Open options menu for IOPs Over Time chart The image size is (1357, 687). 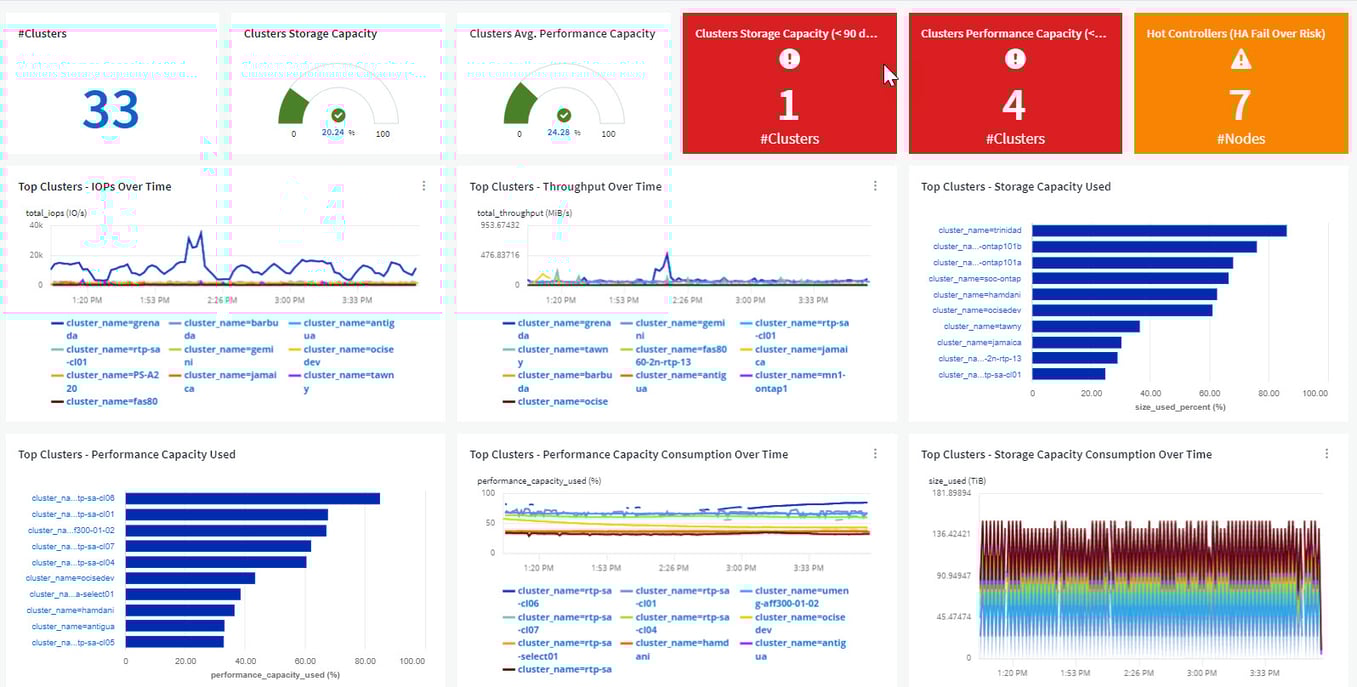point(424,186)
